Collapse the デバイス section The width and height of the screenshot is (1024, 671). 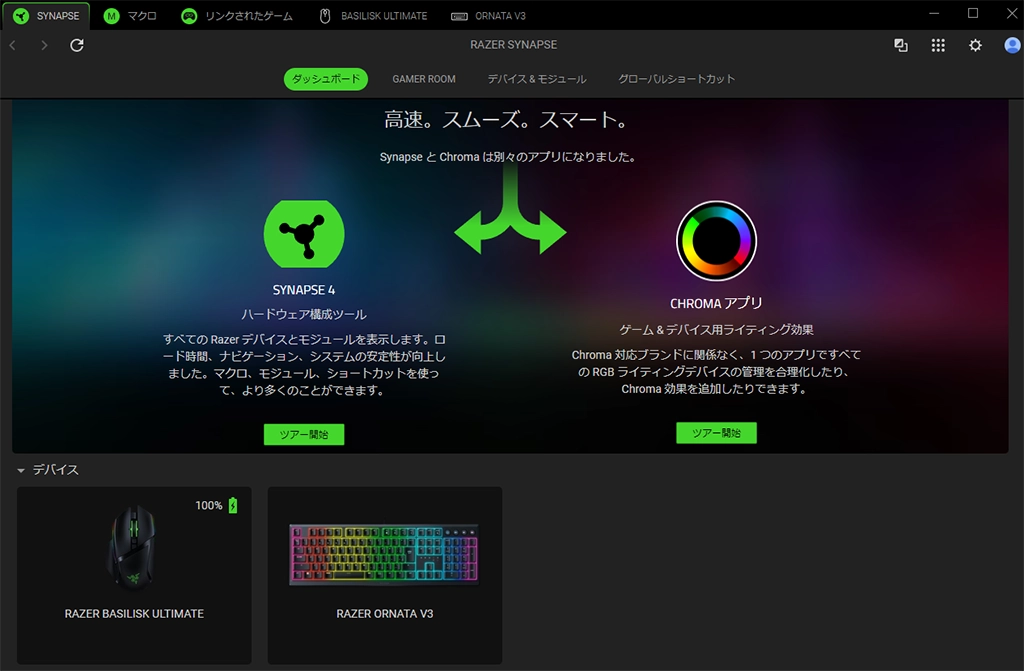point(20,470)
